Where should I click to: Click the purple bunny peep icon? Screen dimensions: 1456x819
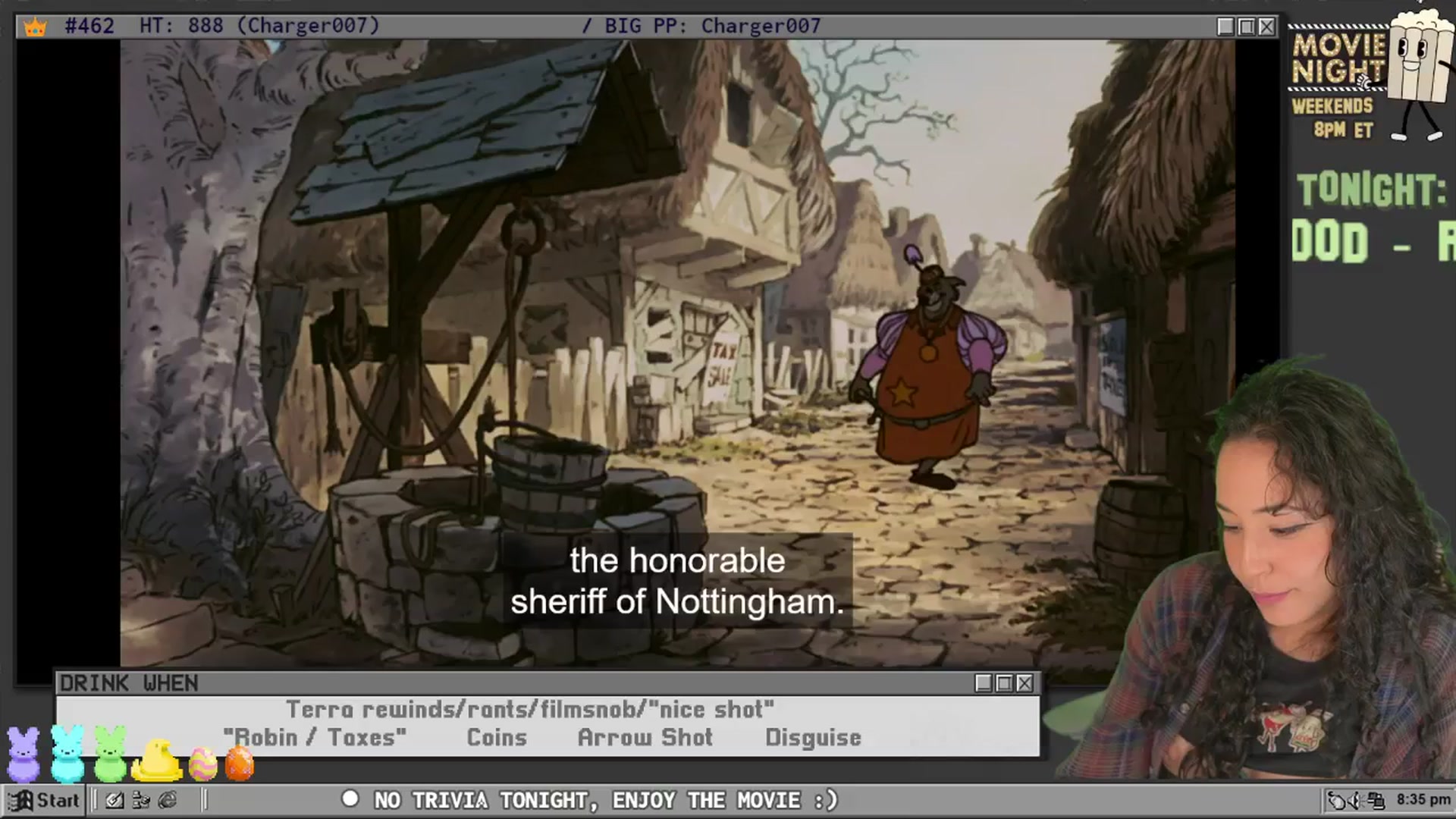(x=23, y=754)
